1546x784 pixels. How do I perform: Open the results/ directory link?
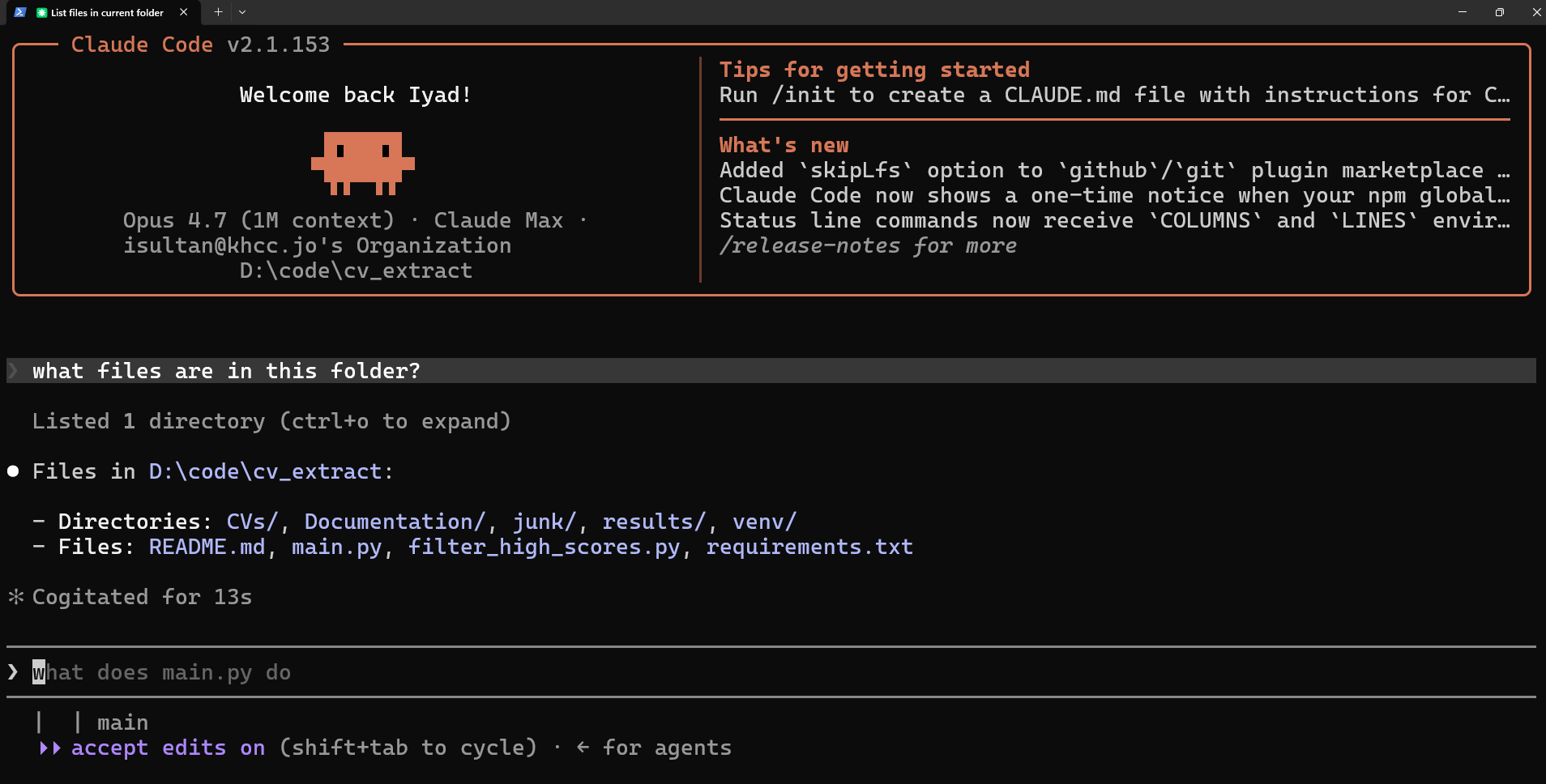(654, 522)
